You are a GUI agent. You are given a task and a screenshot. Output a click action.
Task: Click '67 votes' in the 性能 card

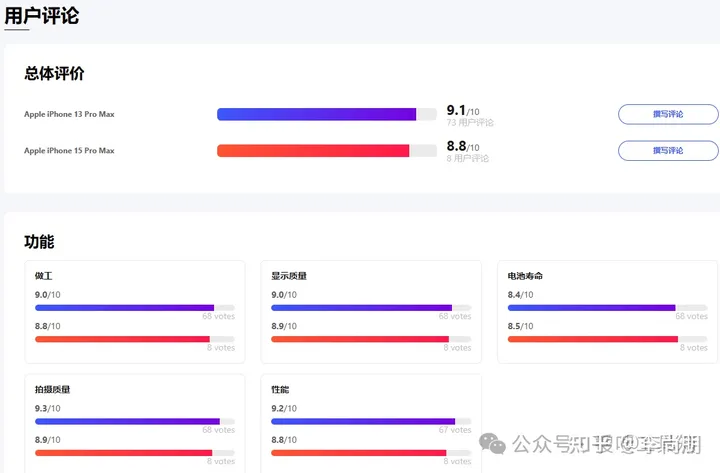tap(455, 430)
